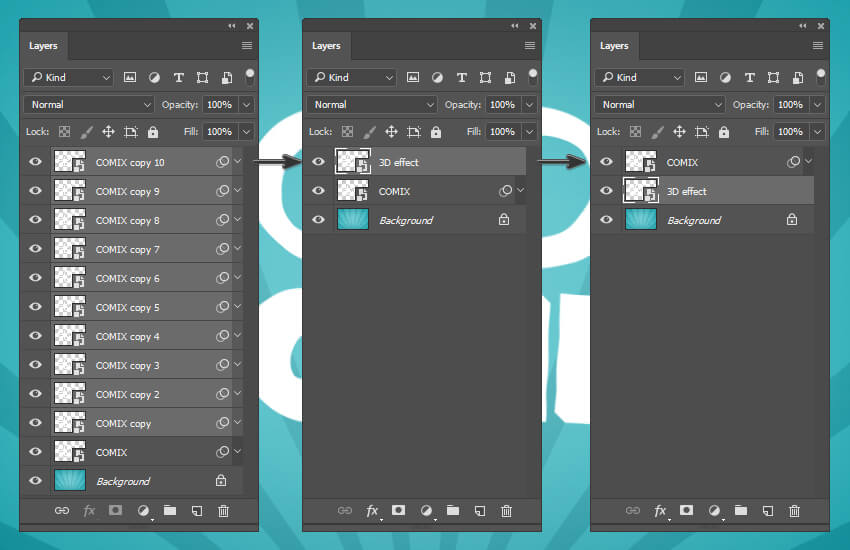Create new layer in right panel
The width and height of the screenshot is (850, 550).
pyautogui.click(x=768, y=511)
